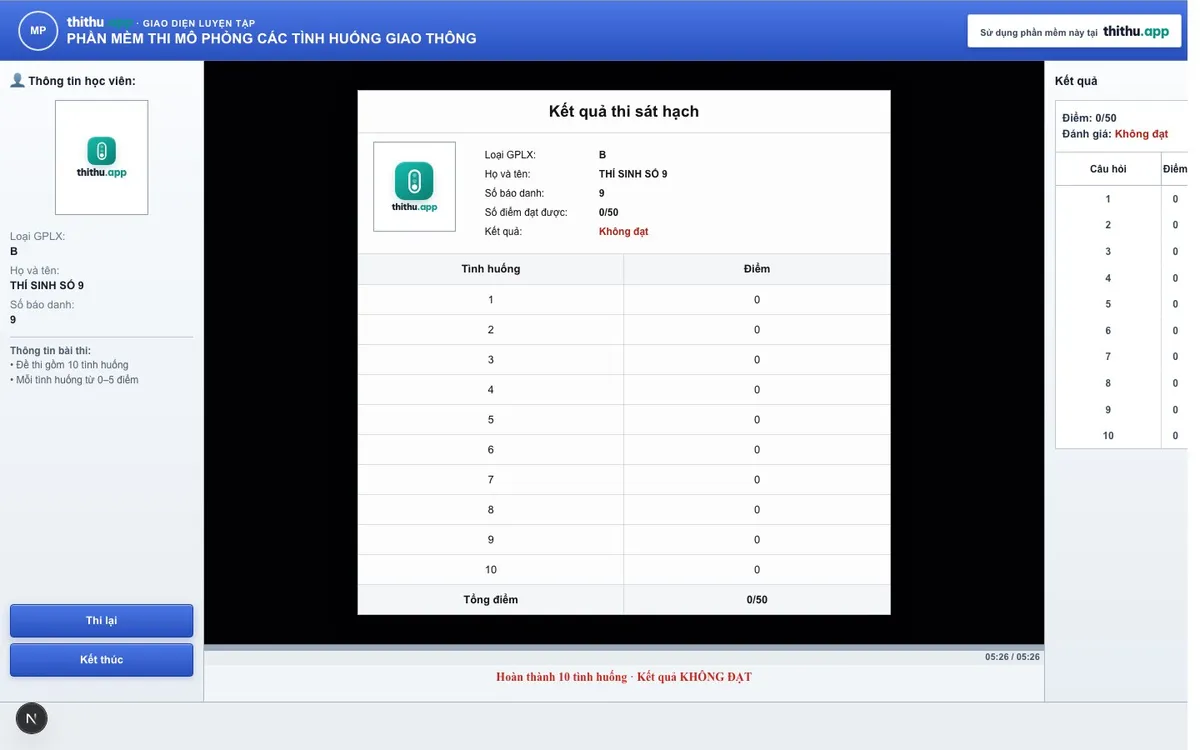The height and width of the screenshot is (750, 1200).
Task: Select row 7 in the center score table
Action: click(624, 480)
